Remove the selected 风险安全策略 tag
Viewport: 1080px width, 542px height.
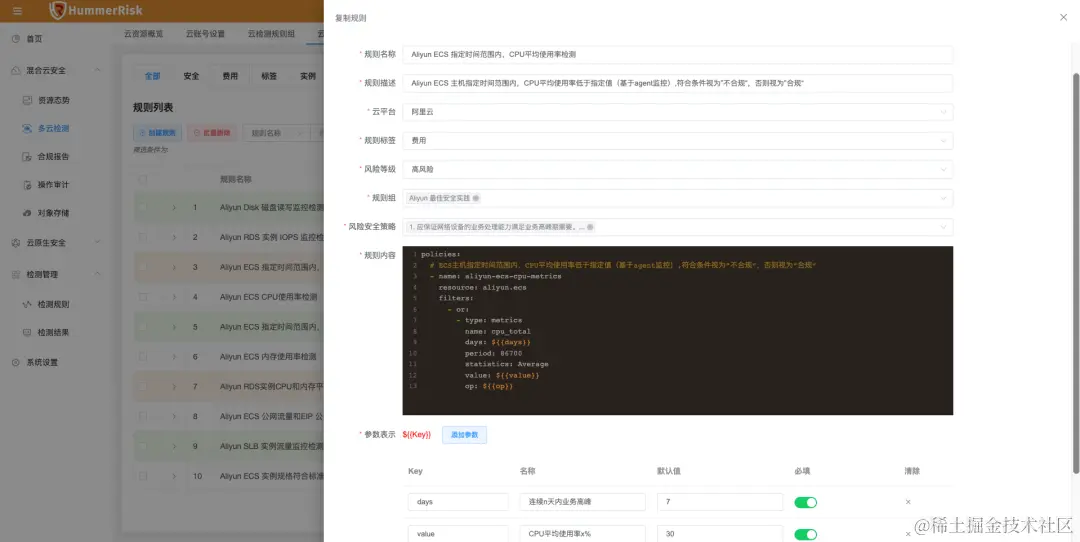click(590, 227)
